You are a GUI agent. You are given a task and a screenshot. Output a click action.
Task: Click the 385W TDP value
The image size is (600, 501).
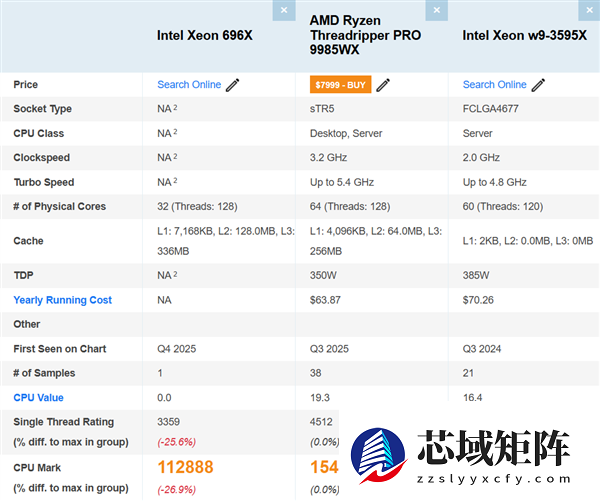(476, 275)
